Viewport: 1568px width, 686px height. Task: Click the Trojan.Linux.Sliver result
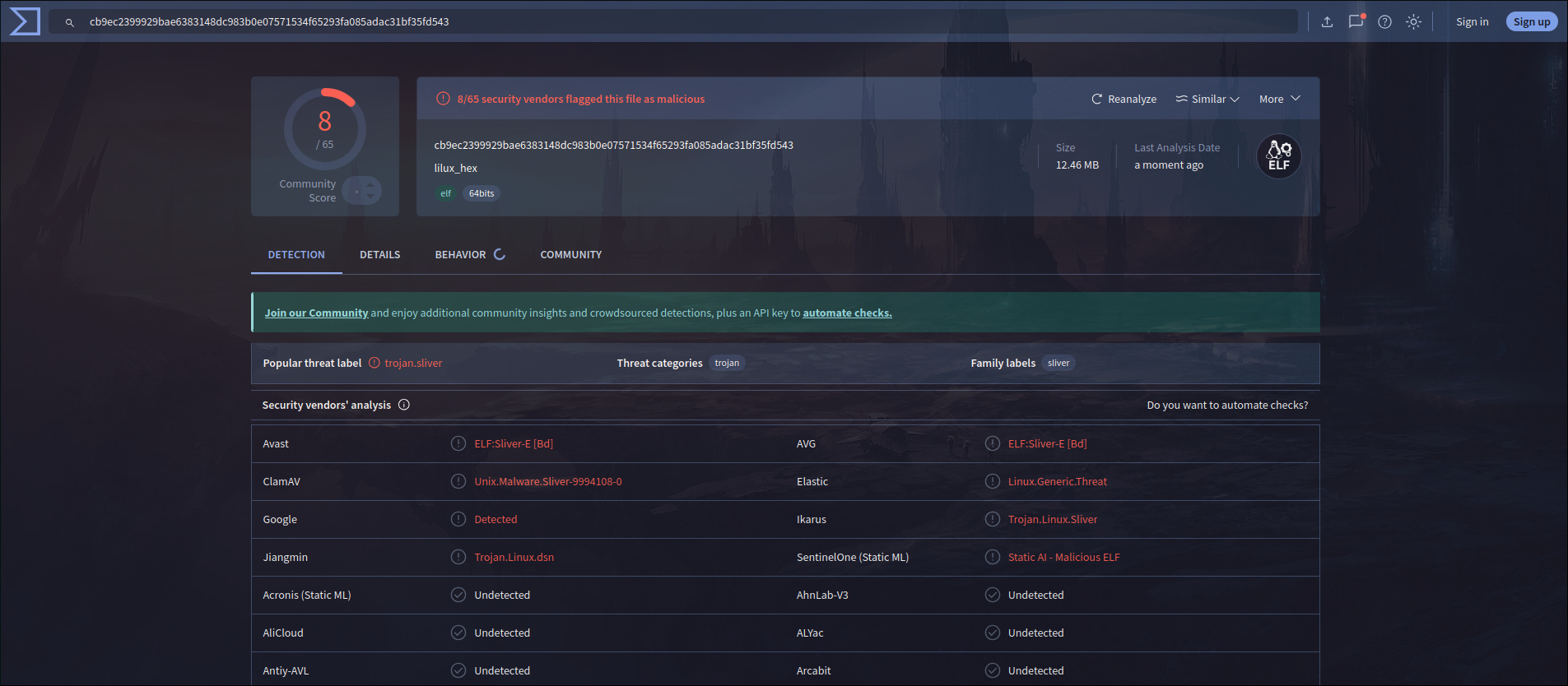pyautogui.click(x=1053, y=519)
